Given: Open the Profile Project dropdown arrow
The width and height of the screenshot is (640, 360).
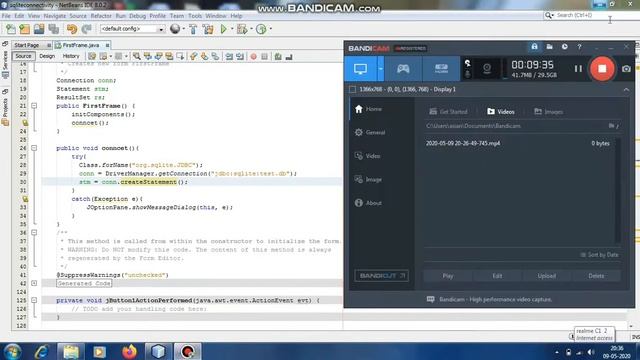Looking at the screenshot, I should [x=271, y=29].
